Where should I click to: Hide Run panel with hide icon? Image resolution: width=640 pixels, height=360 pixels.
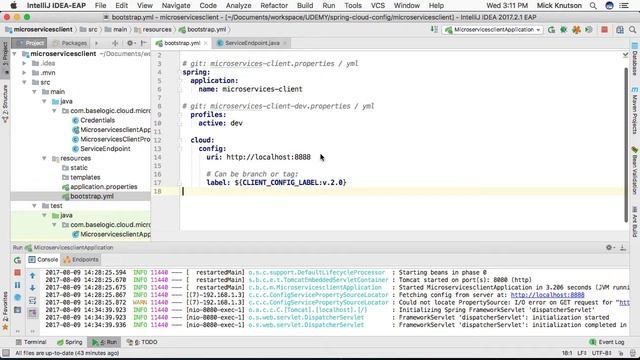tap(623, 247)
